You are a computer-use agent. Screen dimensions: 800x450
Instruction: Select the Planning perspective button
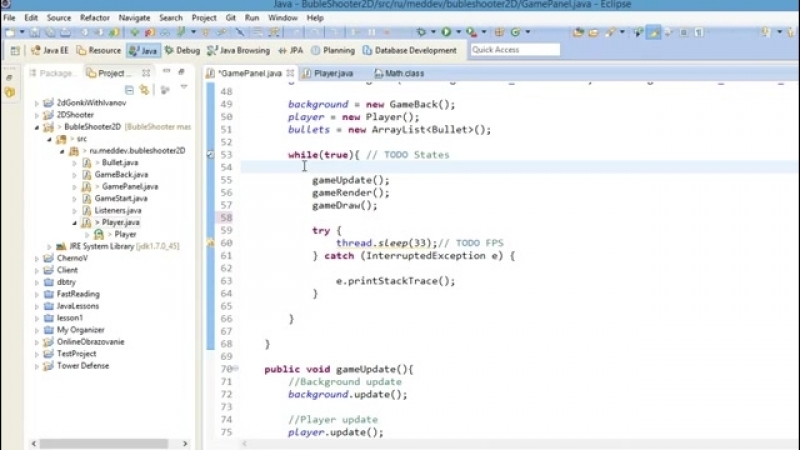[x=333, y=50]
